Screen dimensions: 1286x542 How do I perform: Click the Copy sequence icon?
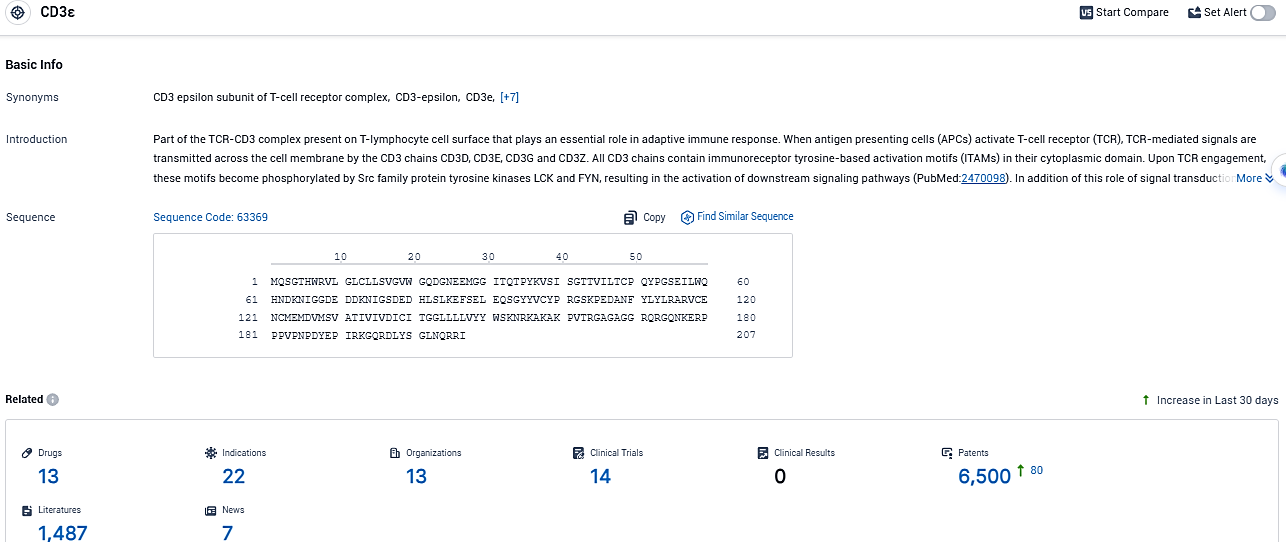[630, 217]
